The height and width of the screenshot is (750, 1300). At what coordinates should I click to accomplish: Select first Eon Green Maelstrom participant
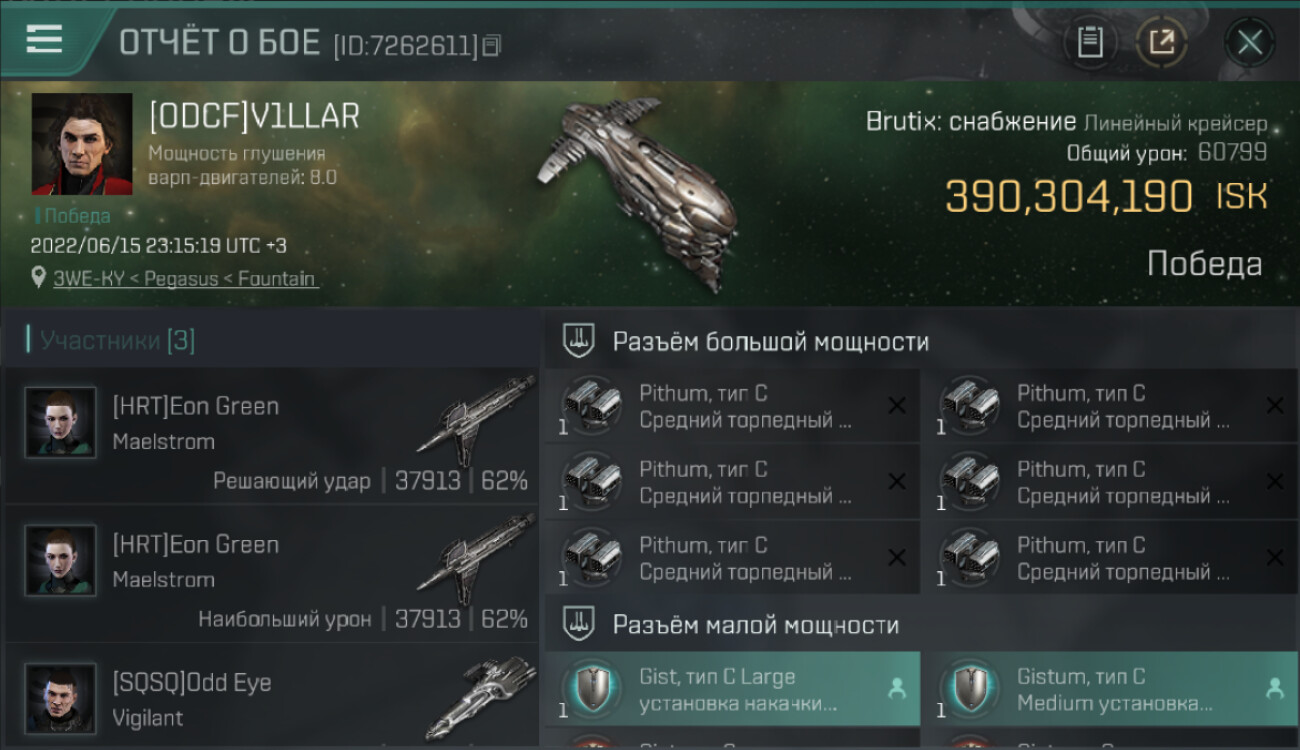(272, 436)
